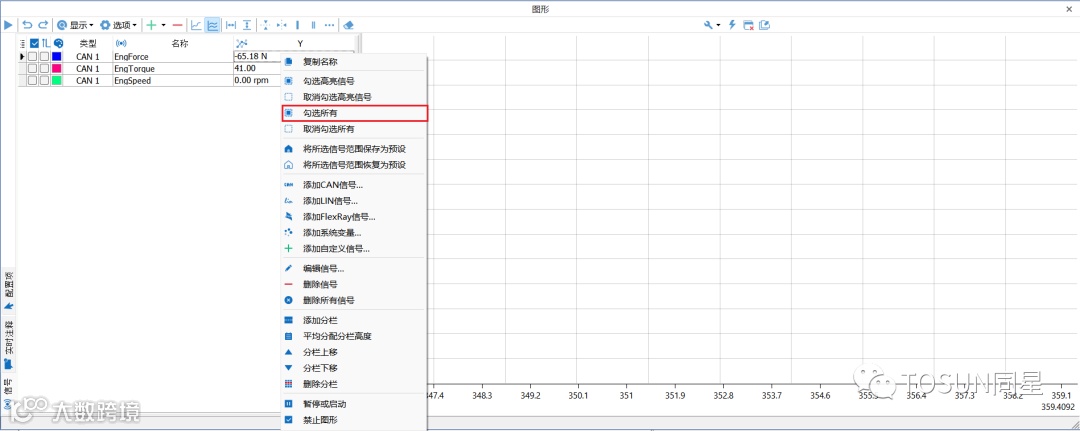Image resolution: width=1080 pixels, height=431 pixels.
Task: Choose 复制名称 from the context menu
Action: (x=354, y=61)
